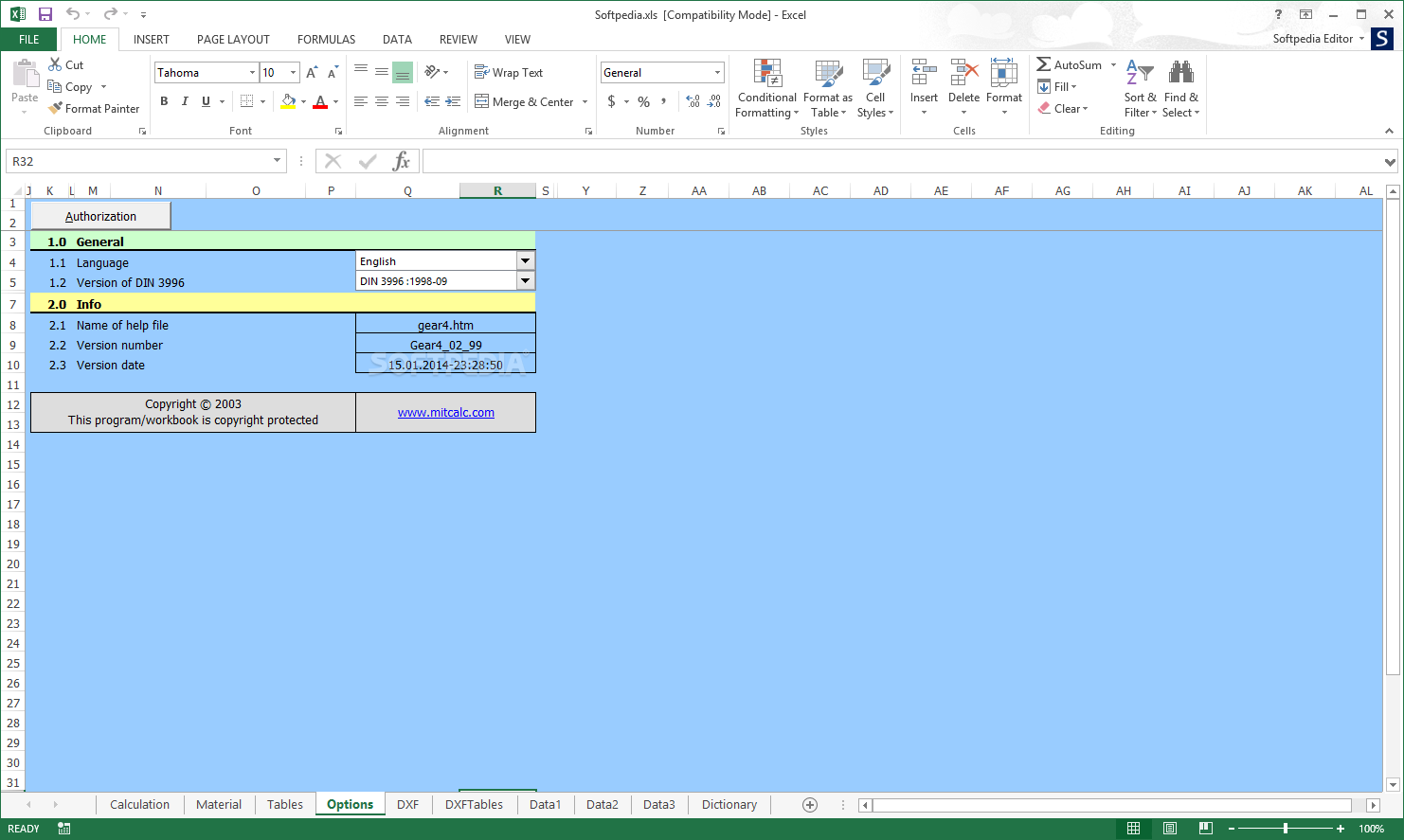
Task: Open Cell Styles gallery
Action: 875,88
